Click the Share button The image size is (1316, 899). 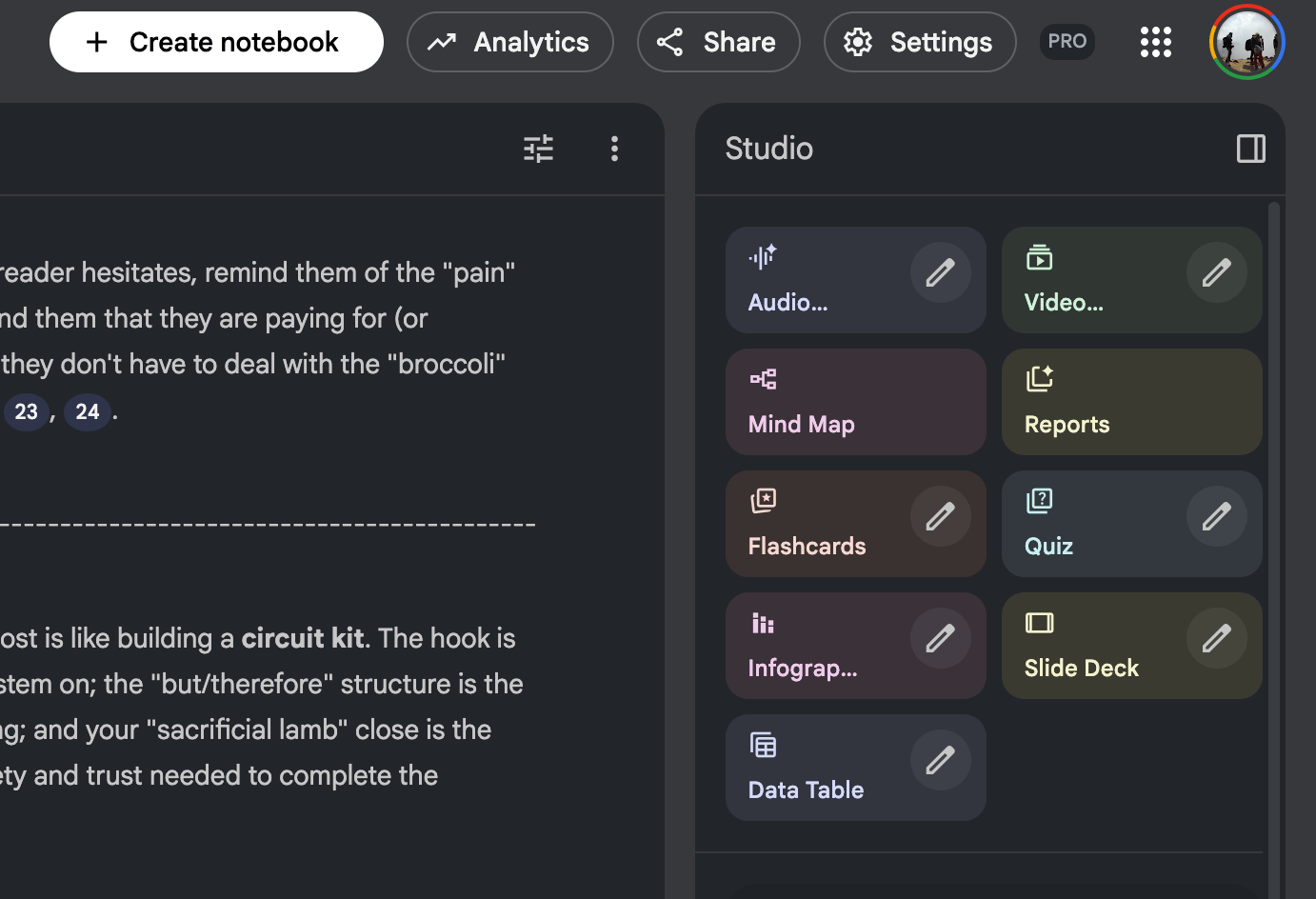(x=718, y=42)
